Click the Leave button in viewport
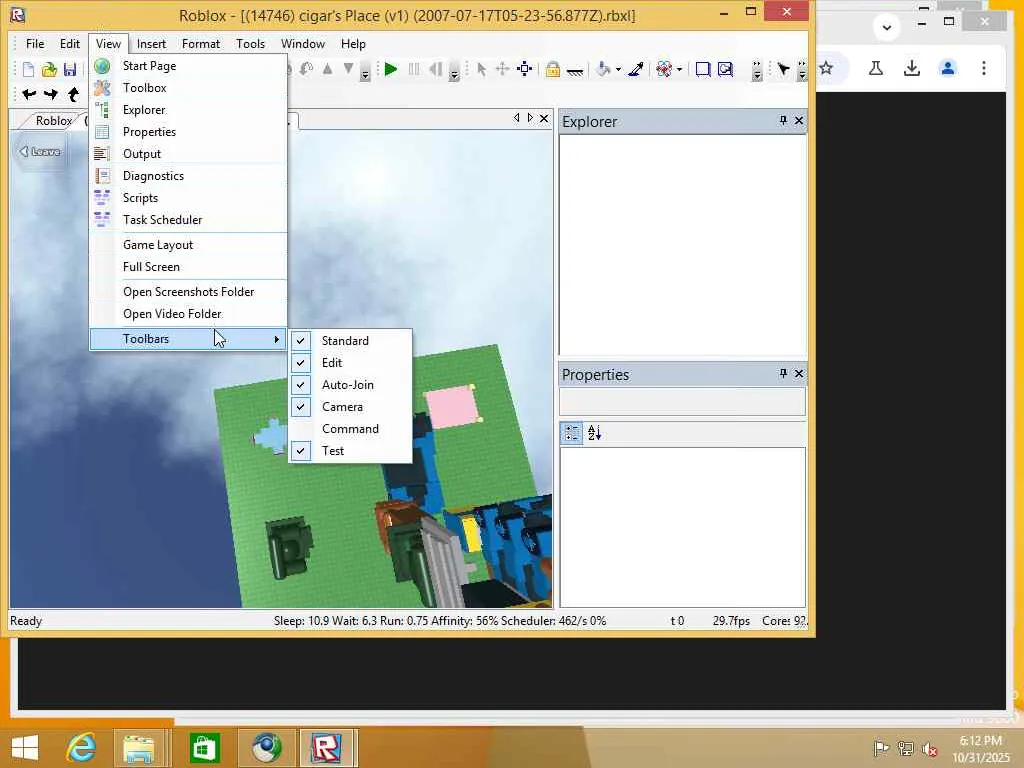This screenshot has height=768, width=1024. tap(40, 152)
